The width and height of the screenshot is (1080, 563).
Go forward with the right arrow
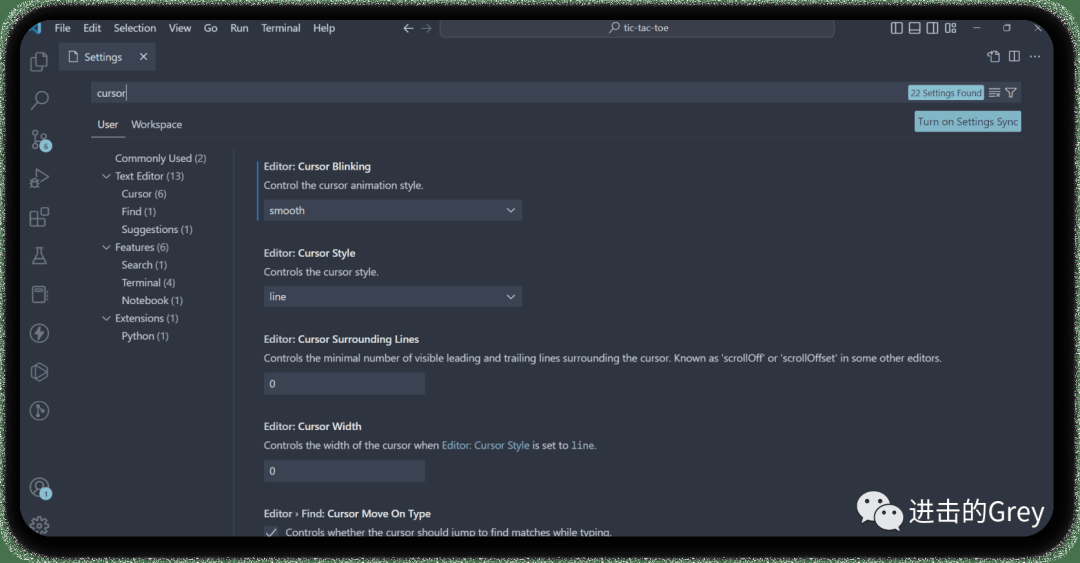pyautogui.click(x=426, y=28)
